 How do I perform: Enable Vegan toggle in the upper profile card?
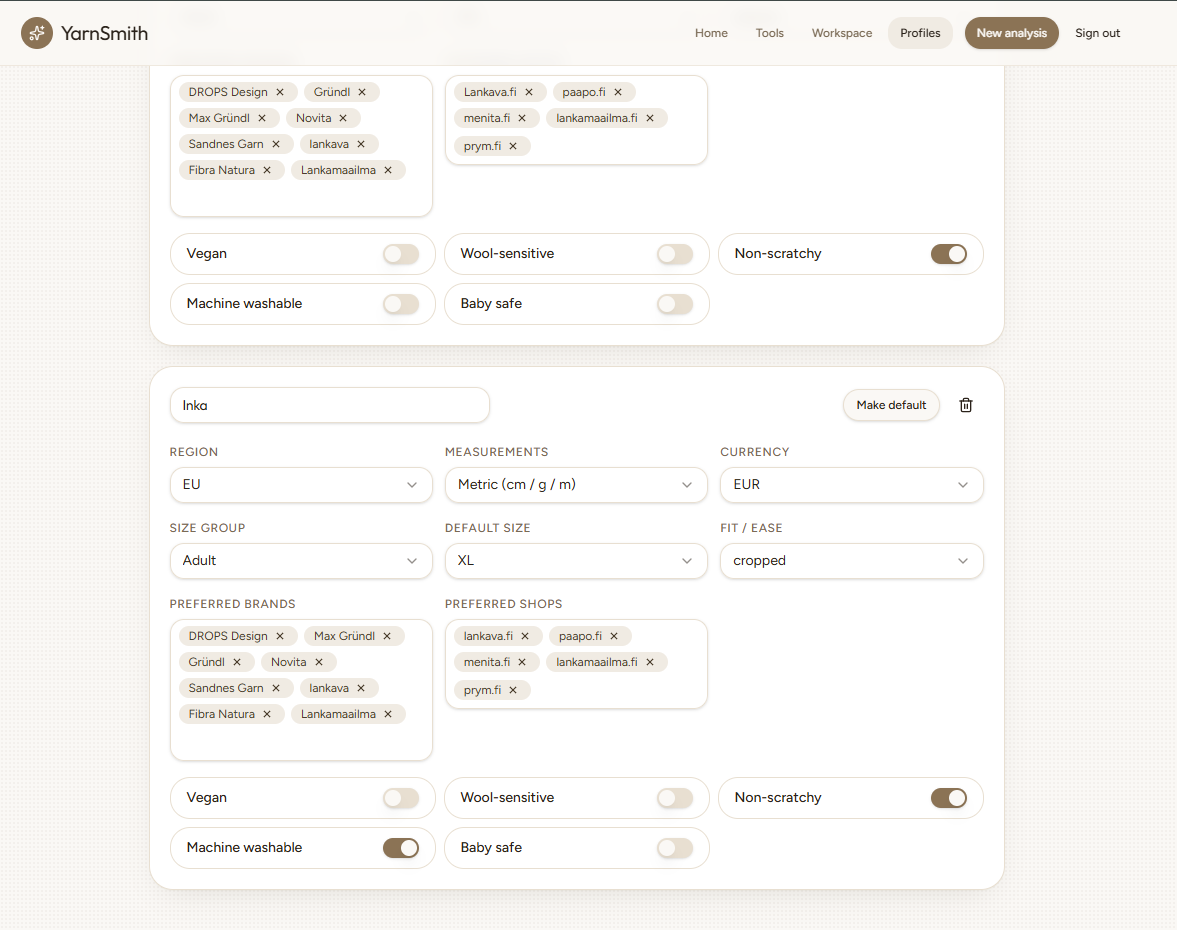401,254
